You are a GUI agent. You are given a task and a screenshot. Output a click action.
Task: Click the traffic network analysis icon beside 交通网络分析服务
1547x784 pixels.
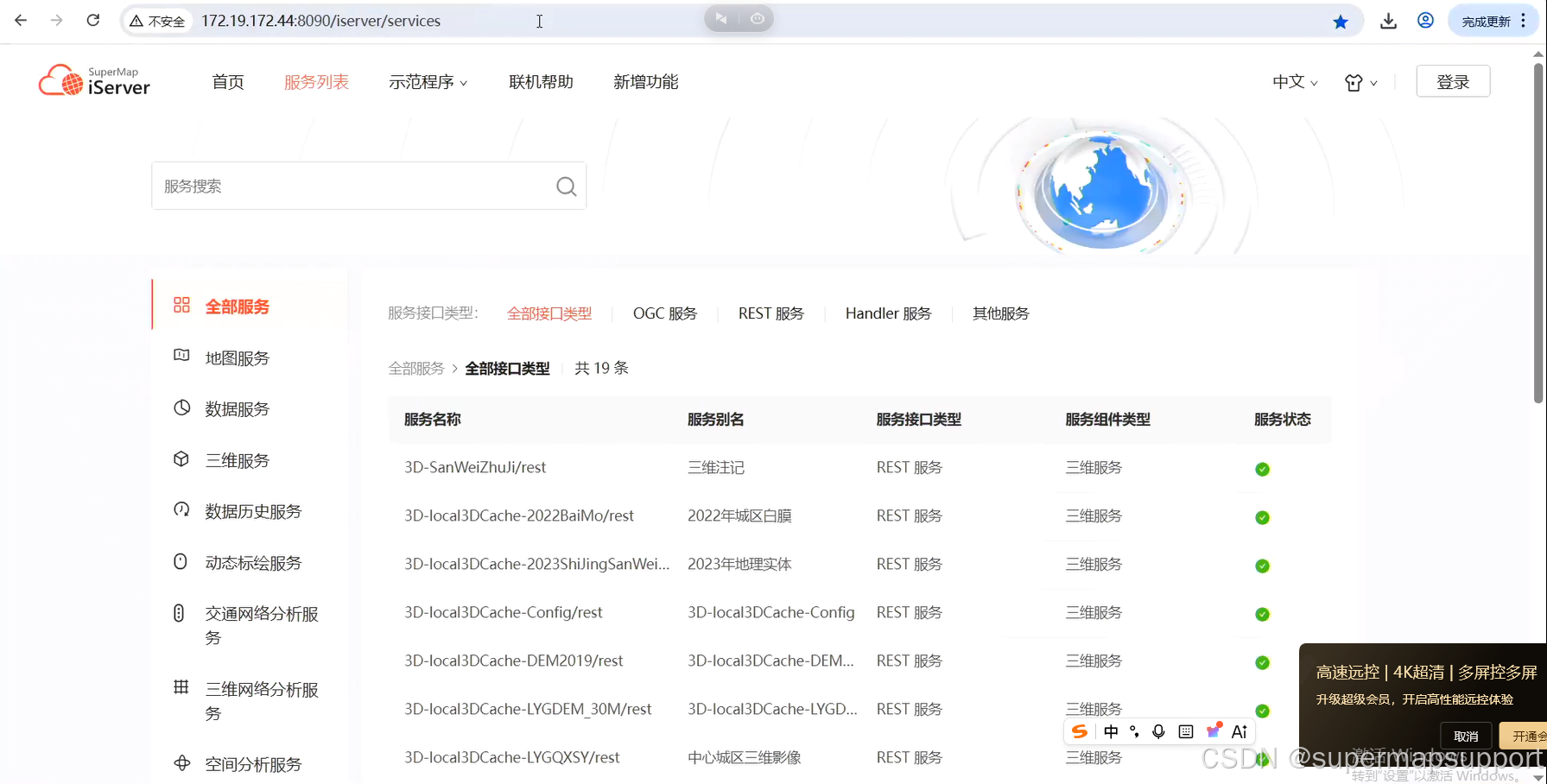tap(179, 613)
